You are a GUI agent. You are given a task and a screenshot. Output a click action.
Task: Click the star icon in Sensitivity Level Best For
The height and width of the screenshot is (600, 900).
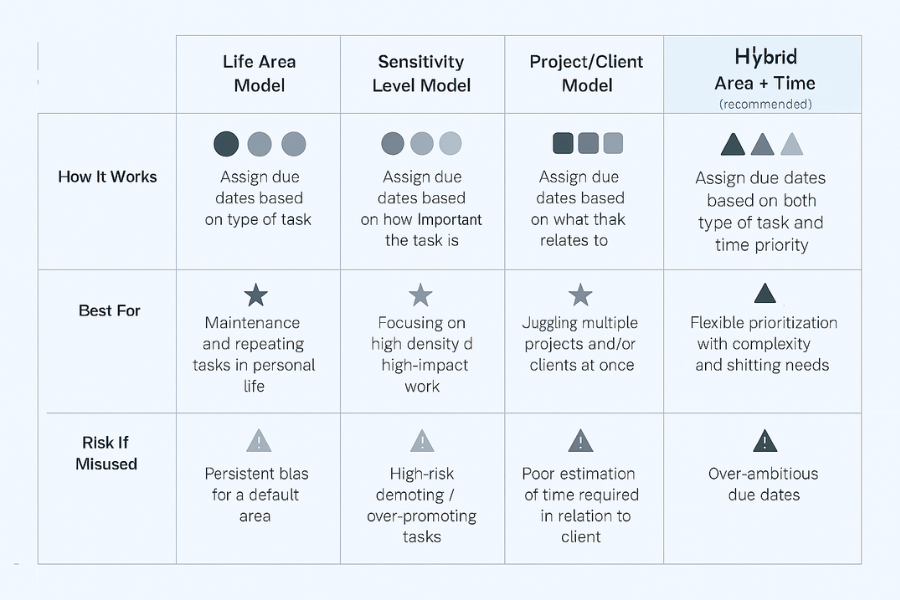[421, 295]
